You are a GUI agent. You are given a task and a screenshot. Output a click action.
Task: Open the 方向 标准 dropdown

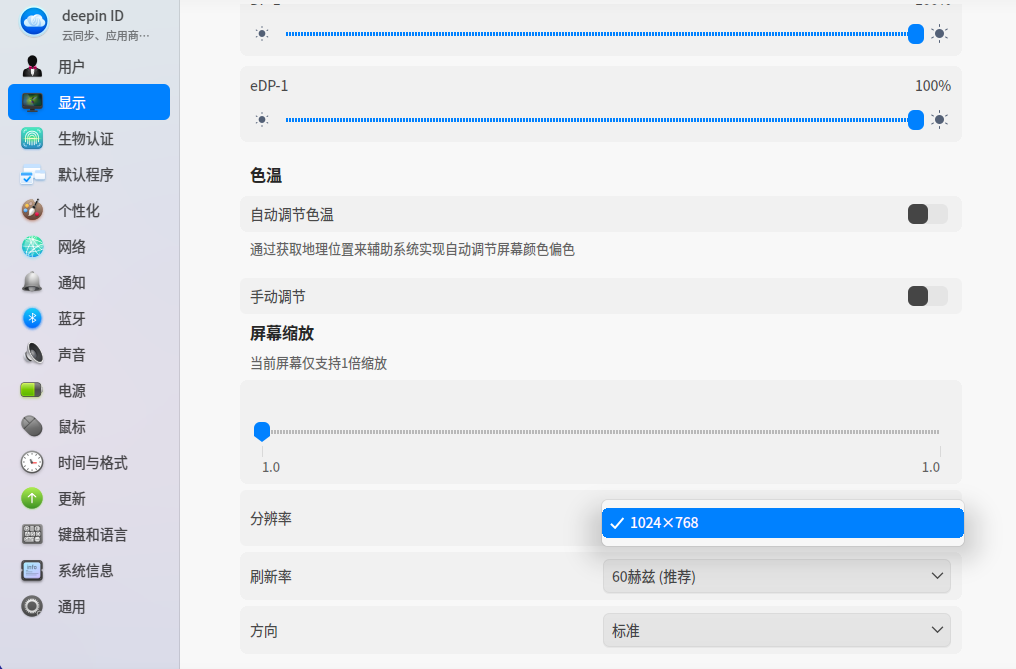click(777, 630)
